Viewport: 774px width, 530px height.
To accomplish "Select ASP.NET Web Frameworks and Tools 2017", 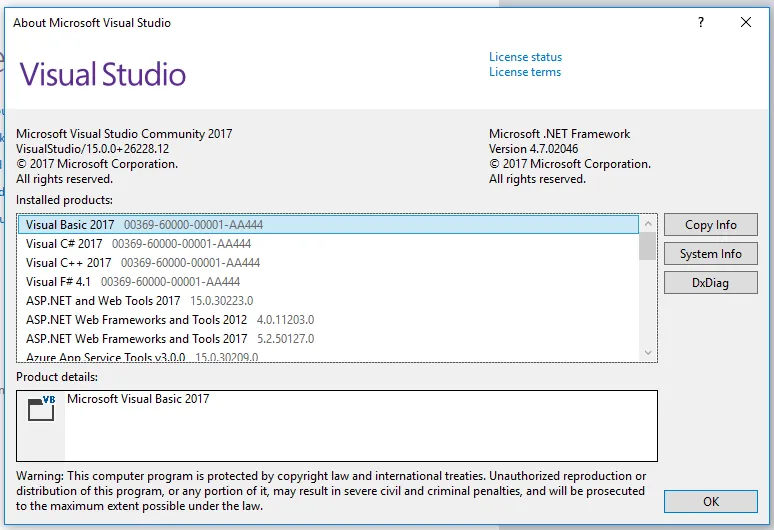I will (328, 339).
